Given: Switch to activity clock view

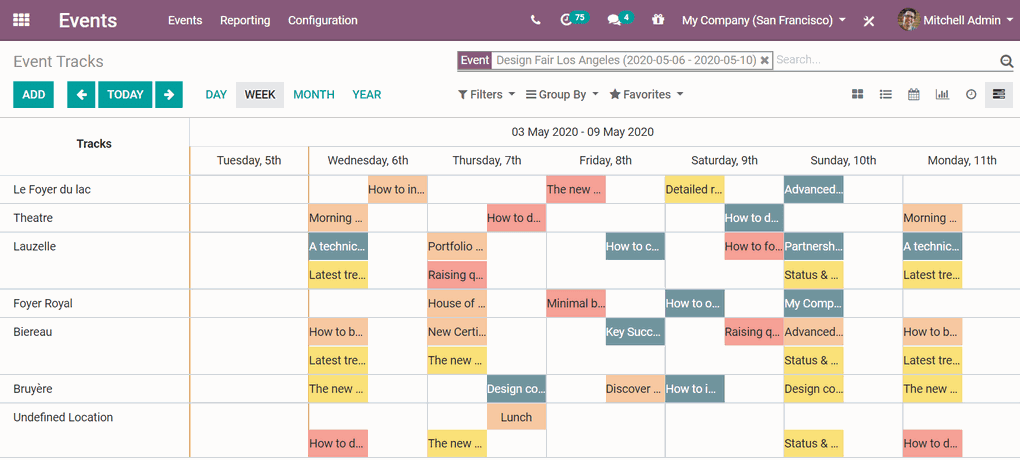Looking at the screenshot, I should click(x=970, y=95).
